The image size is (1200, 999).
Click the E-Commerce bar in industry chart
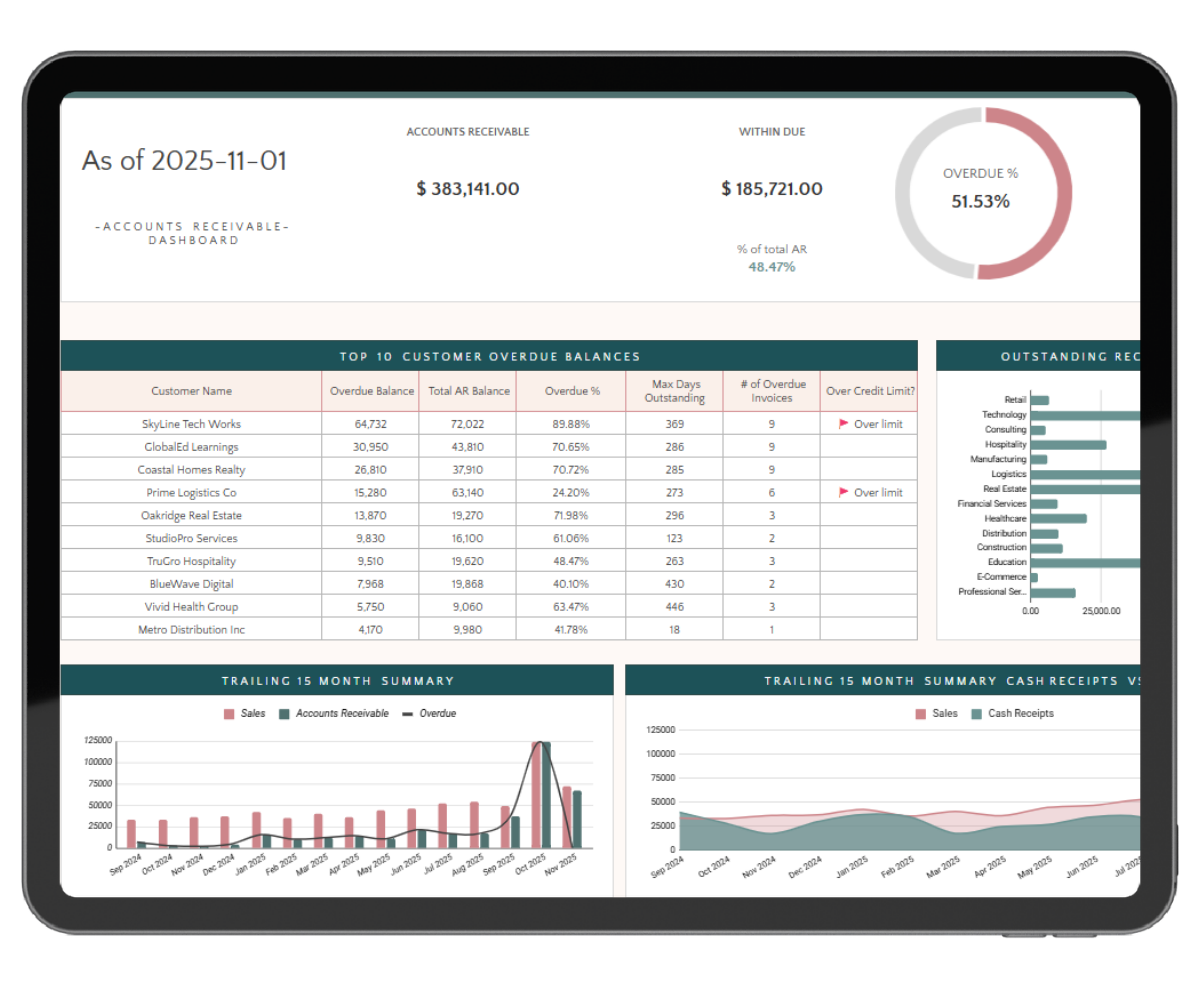pyautogui.click(x=1034, y=577)
